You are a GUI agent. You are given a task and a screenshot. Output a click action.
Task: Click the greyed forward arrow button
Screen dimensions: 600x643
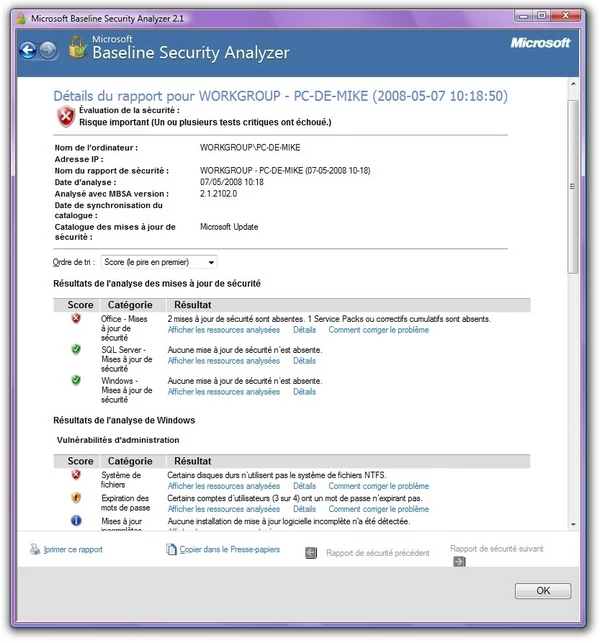tap(48, 50)
